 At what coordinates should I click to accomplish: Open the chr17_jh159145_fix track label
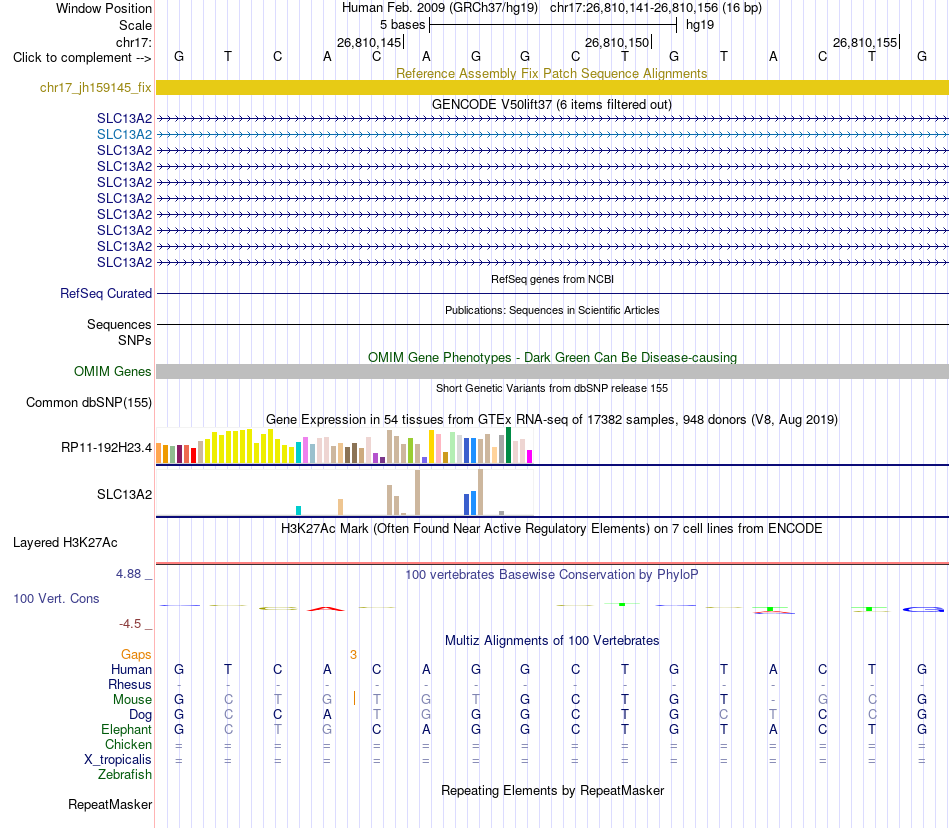[96, 88]
